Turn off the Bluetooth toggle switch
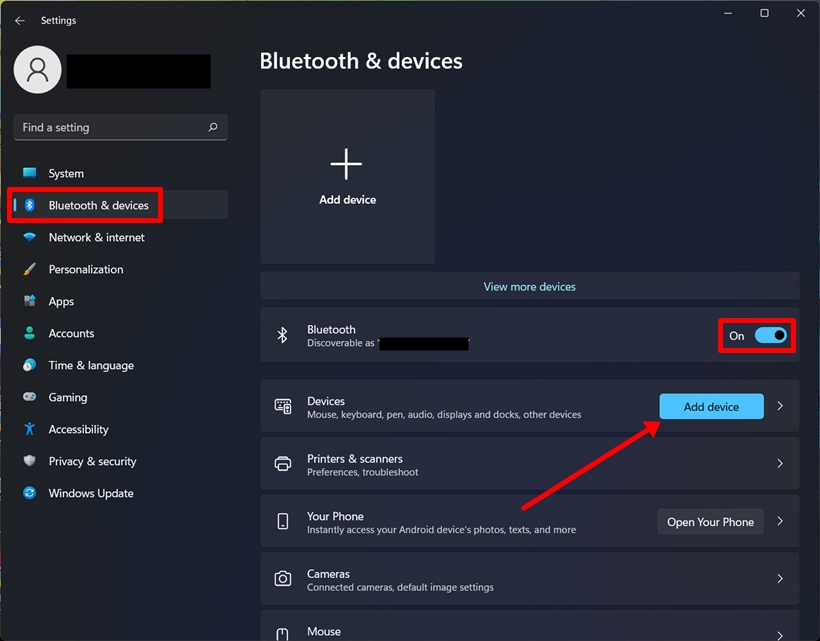 click(771, 335)
